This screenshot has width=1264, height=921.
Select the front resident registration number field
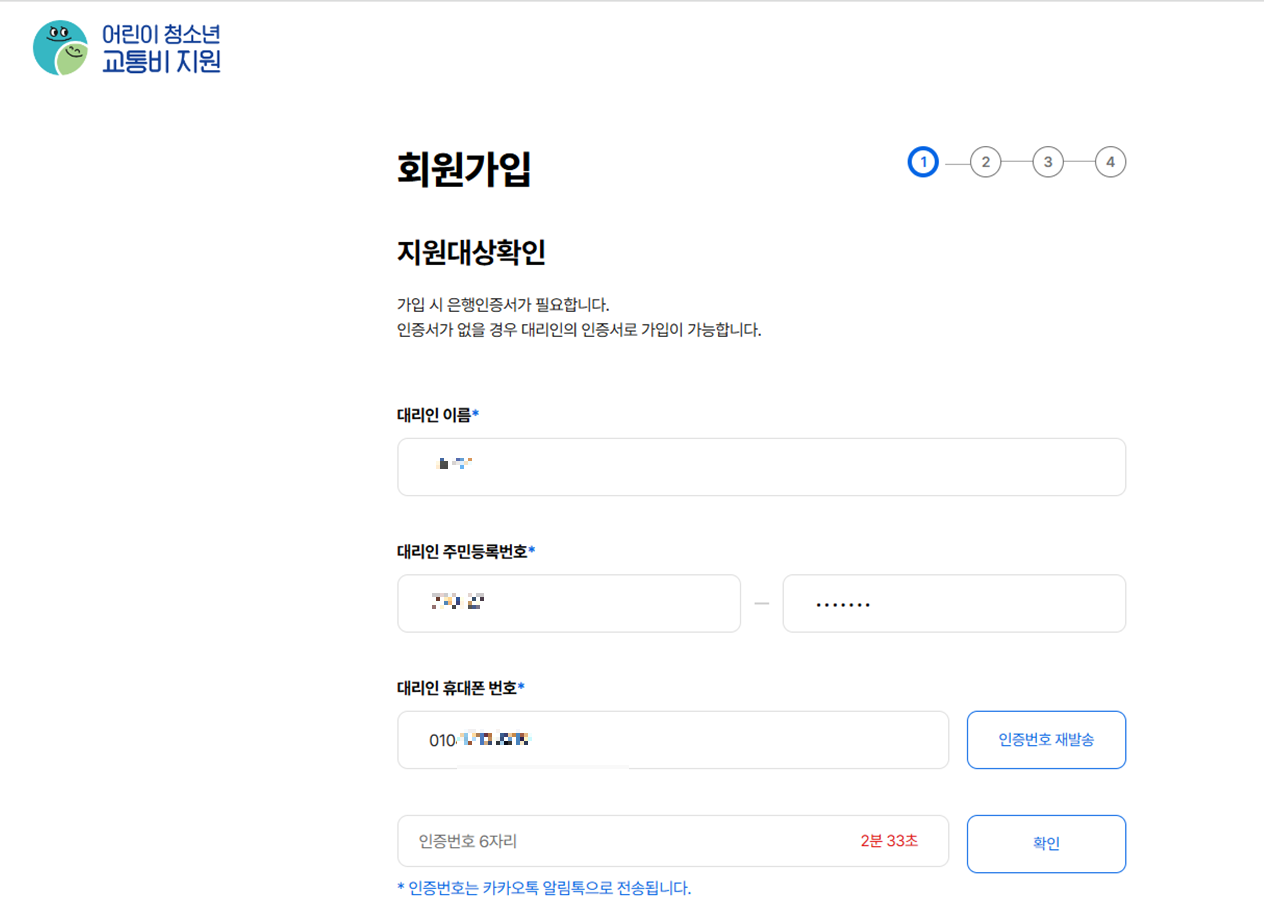tap(568, 603)
